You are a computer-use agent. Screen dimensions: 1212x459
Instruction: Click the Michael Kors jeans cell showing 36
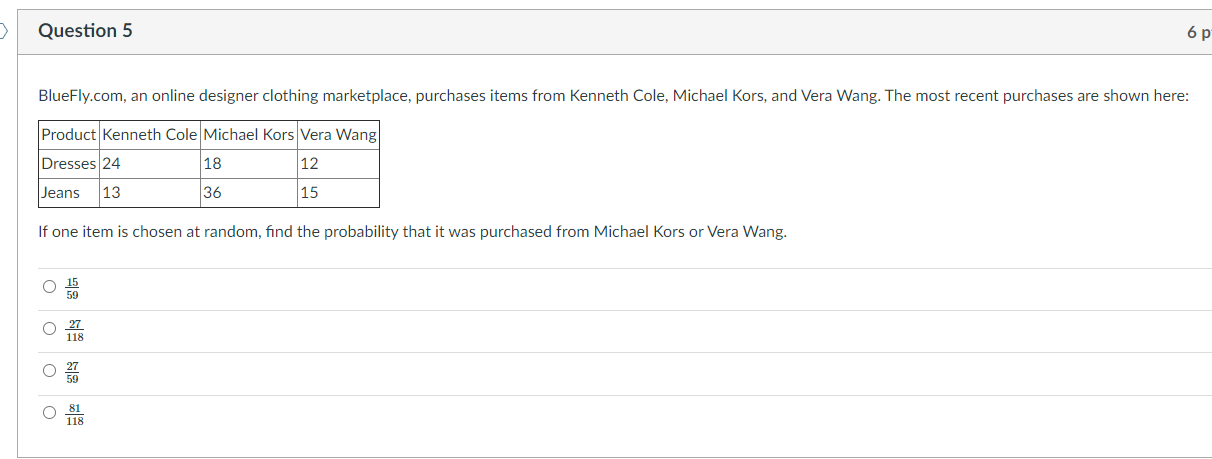pyautogui.click(x=213, y=193)
